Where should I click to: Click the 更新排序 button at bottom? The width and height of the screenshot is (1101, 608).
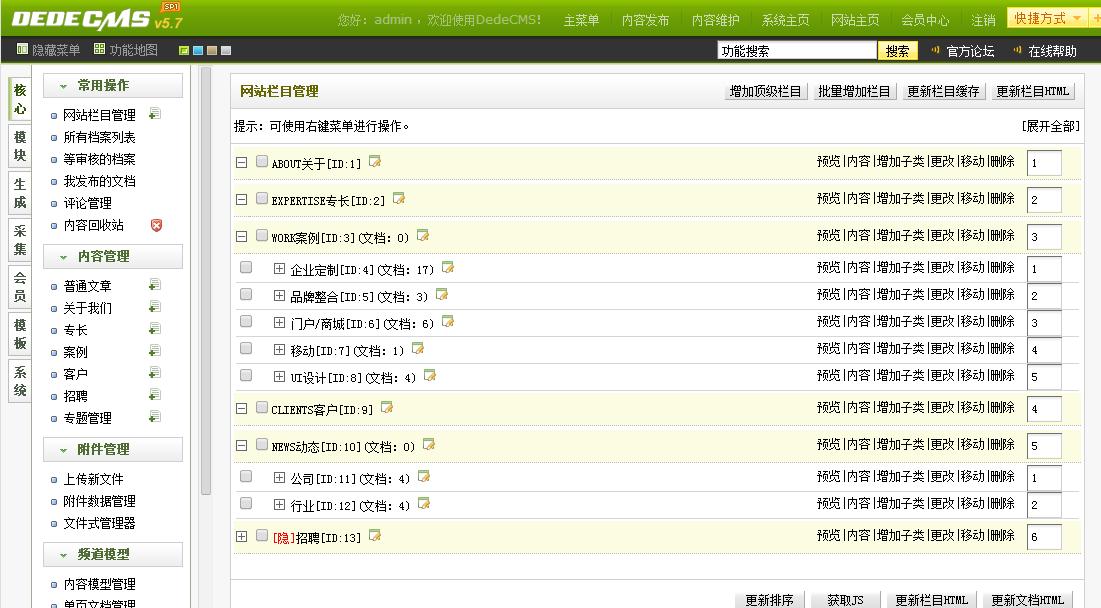[769, 600]
